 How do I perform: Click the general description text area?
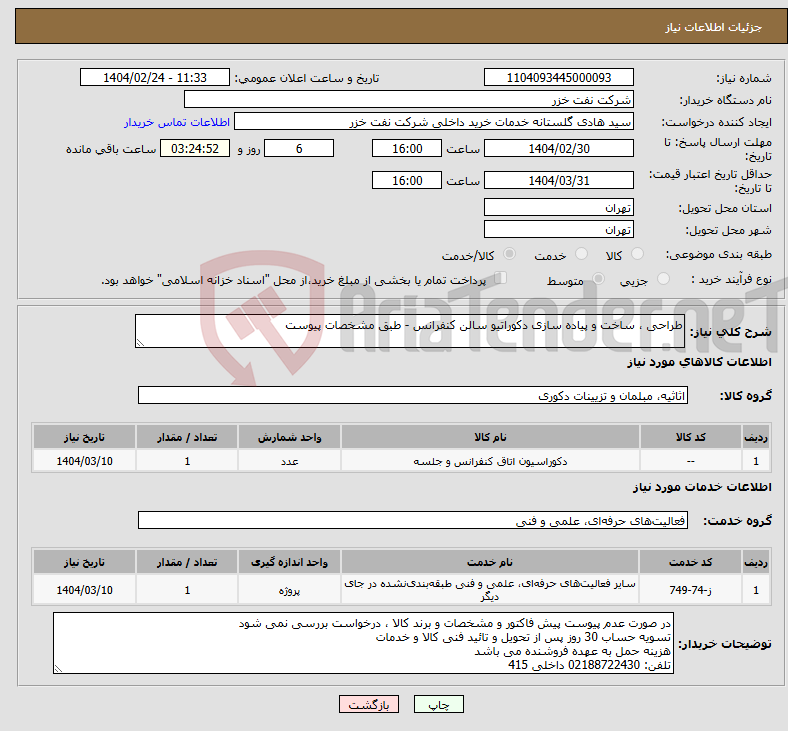click(410, 331)
